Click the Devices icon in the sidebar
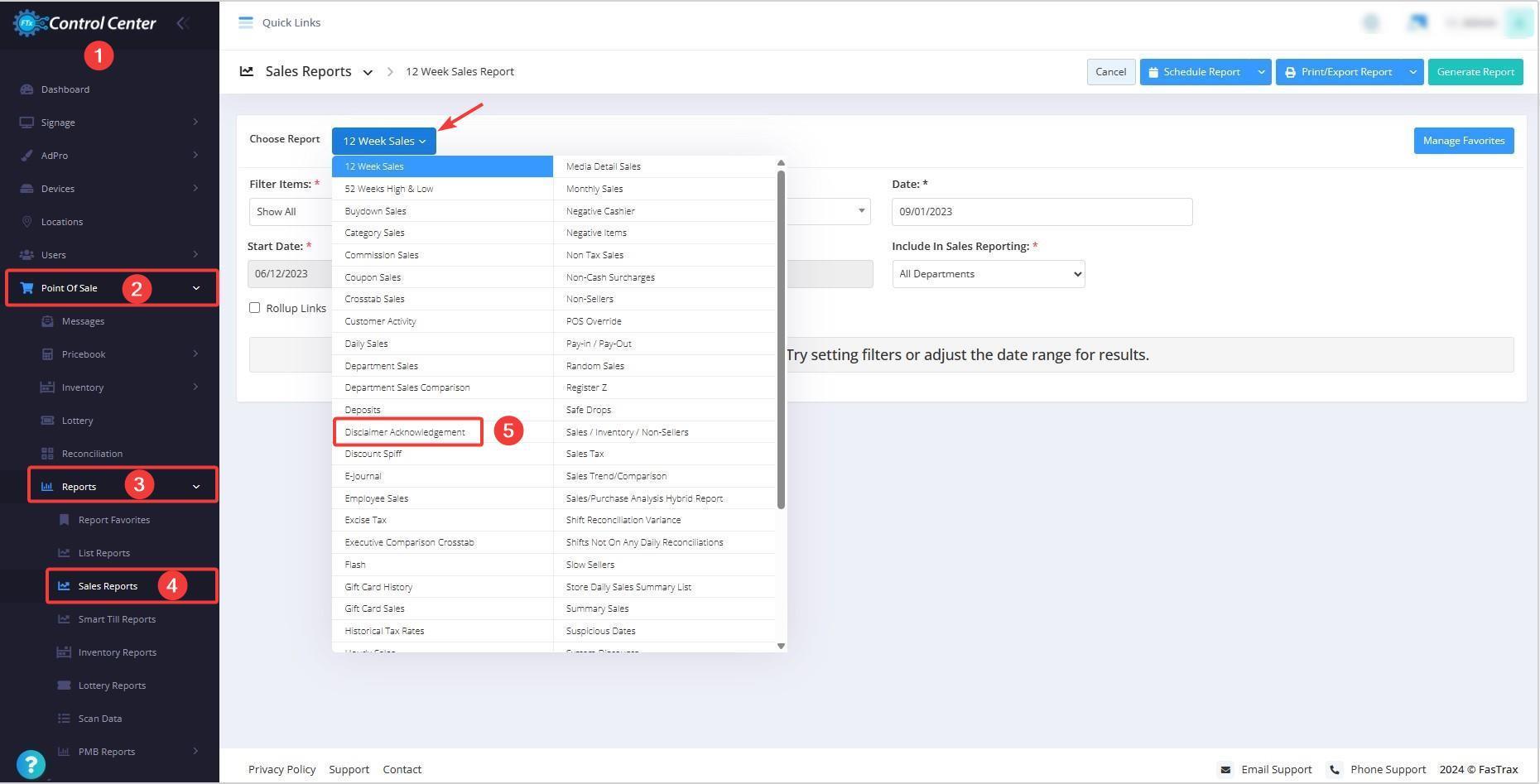Screen dimensions: 1540x784 click(x=26, y=189)
